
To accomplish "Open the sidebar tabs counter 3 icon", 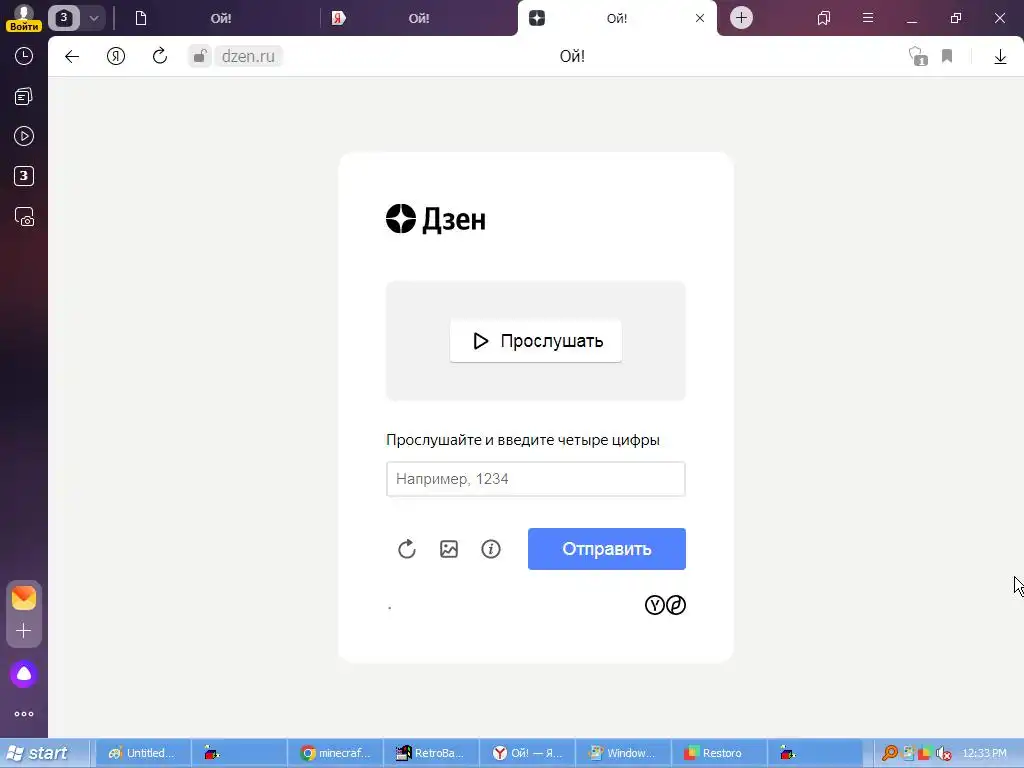I will pyautogui.click(x=24, y=176).
